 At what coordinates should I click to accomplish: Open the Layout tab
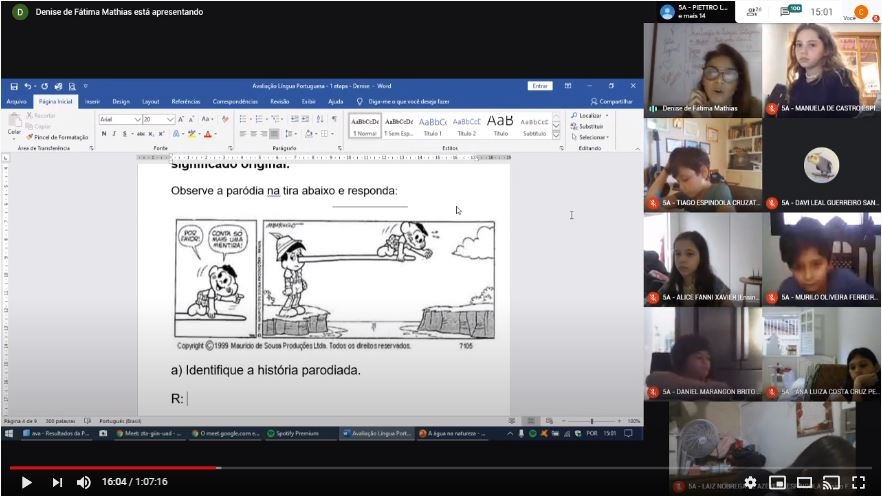[x=151, y=102]
